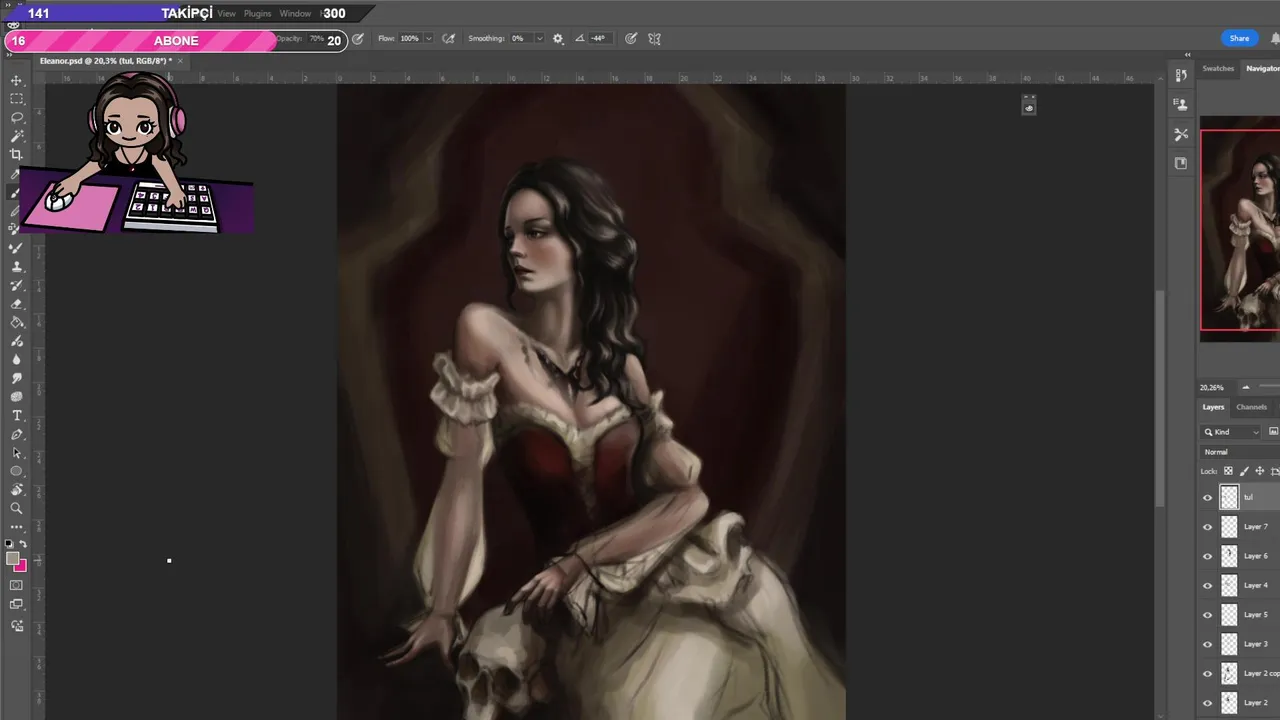This screenshot has width=1280, height=720.
Task: Switch to the Channels tab
Action: coord(1251,407)
